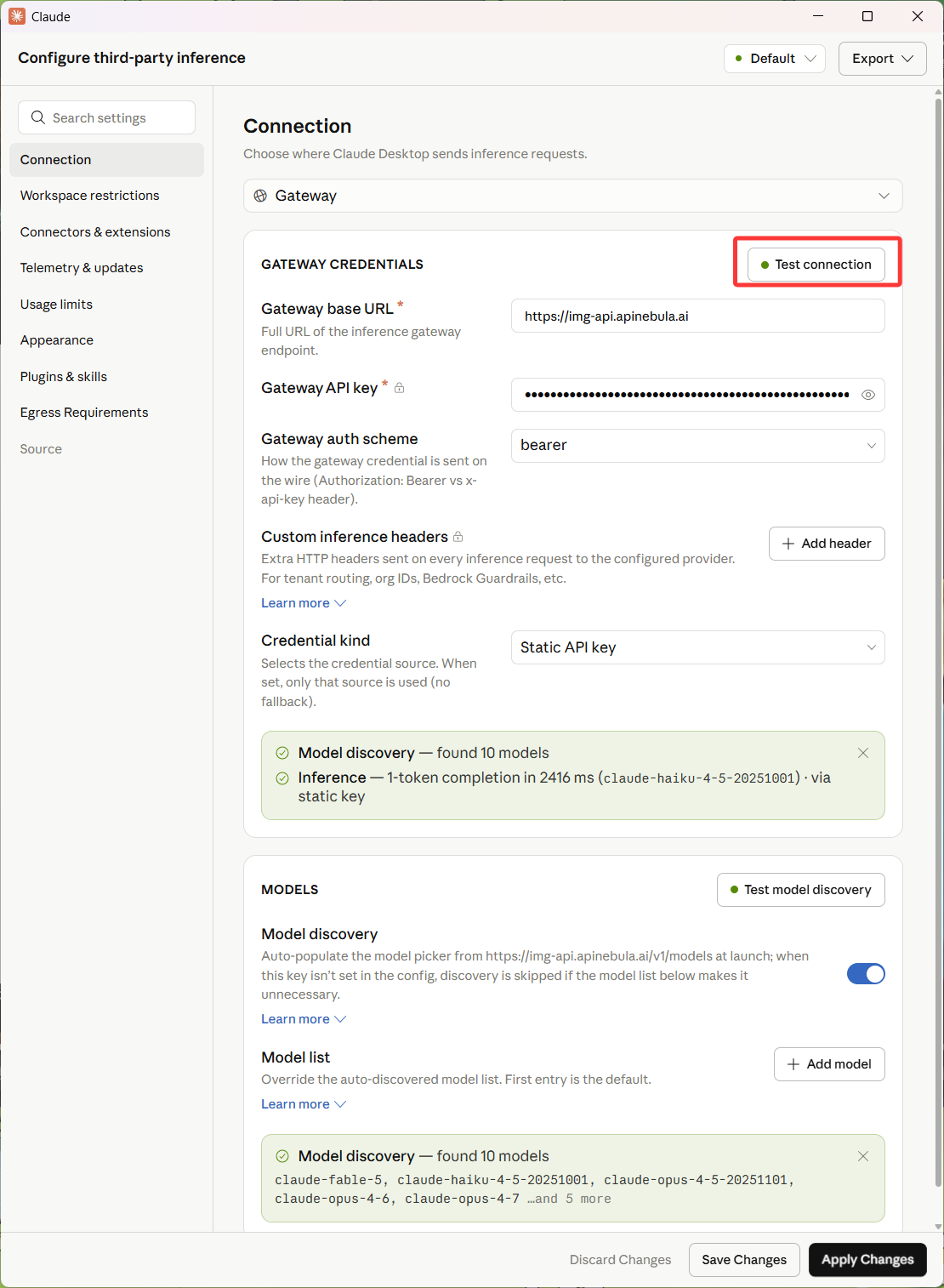Open the bearer auth scheme dropdown

(698, 446)
